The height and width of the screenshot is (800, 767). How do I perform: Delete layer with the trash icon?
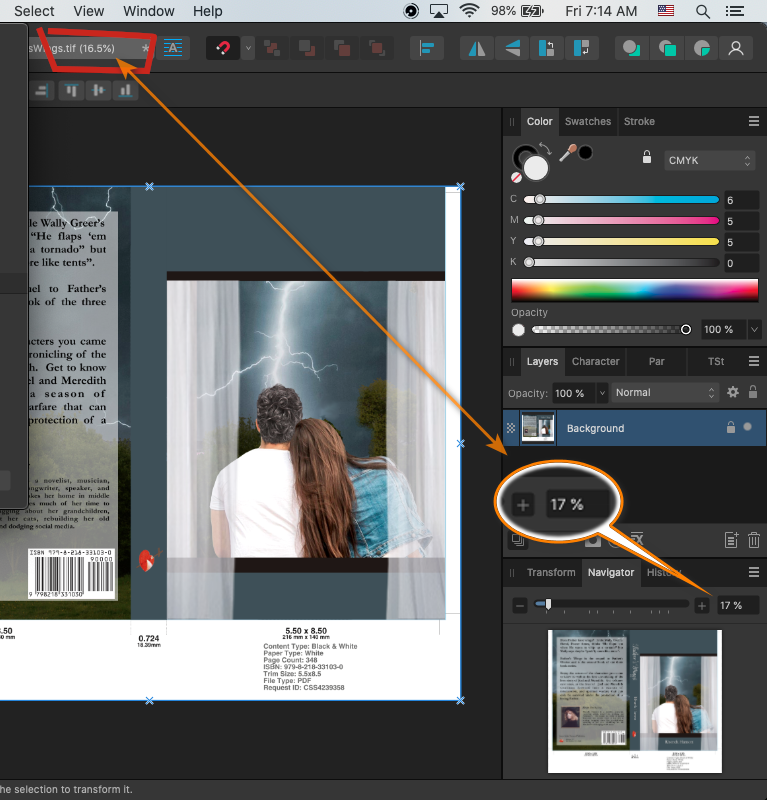pyautogui.click(x=753, y=540)
